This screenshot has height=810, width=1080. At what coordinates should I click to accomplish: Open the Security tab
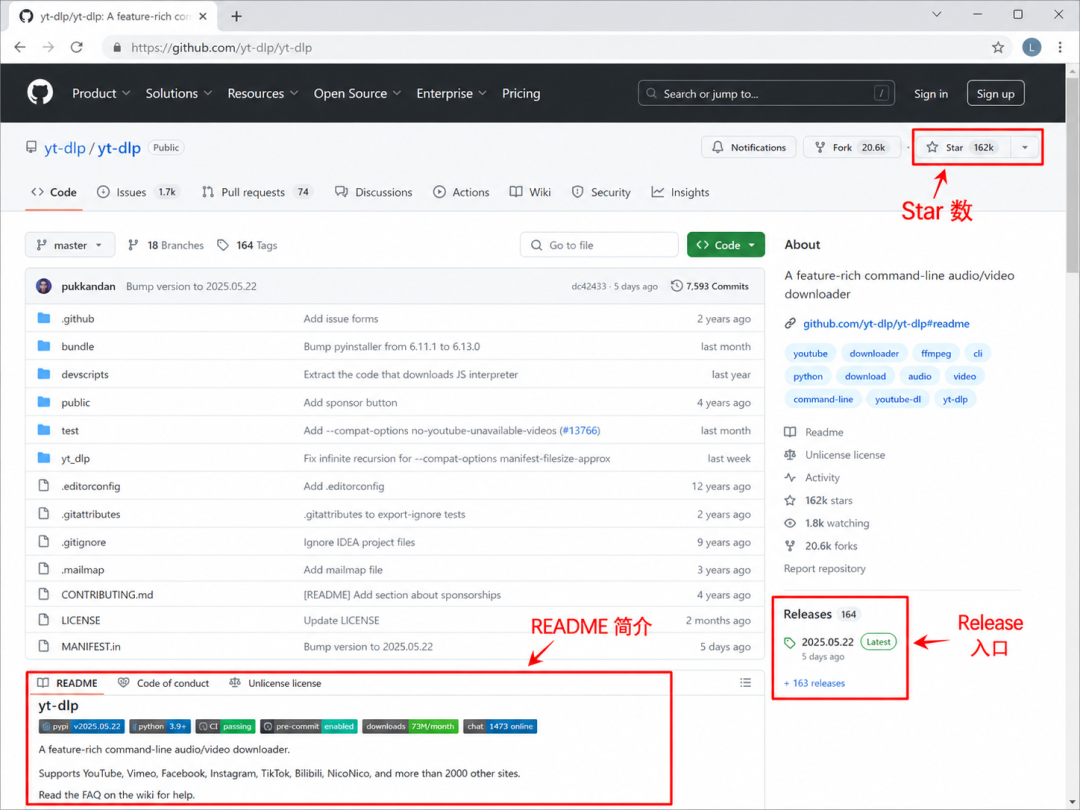coord(601,192)
